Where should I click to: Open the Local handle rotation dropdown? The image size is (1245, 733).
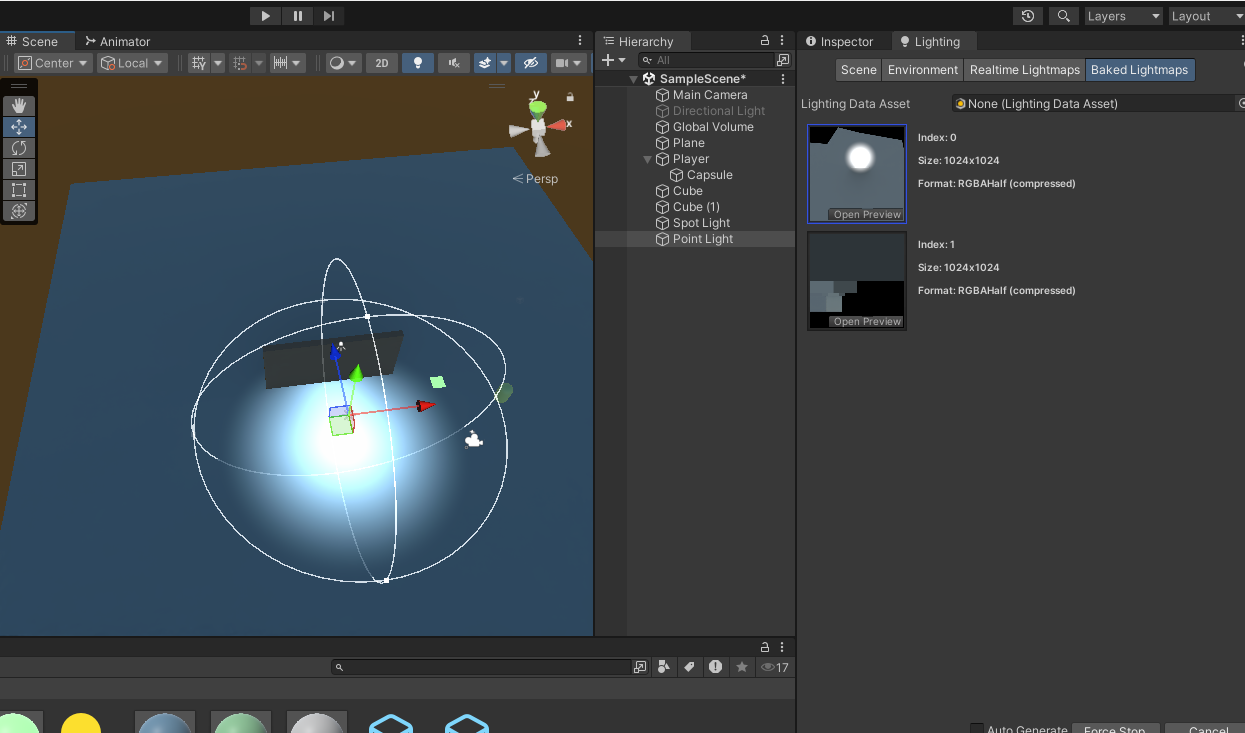pyautogui.click(x=132, y=63)
